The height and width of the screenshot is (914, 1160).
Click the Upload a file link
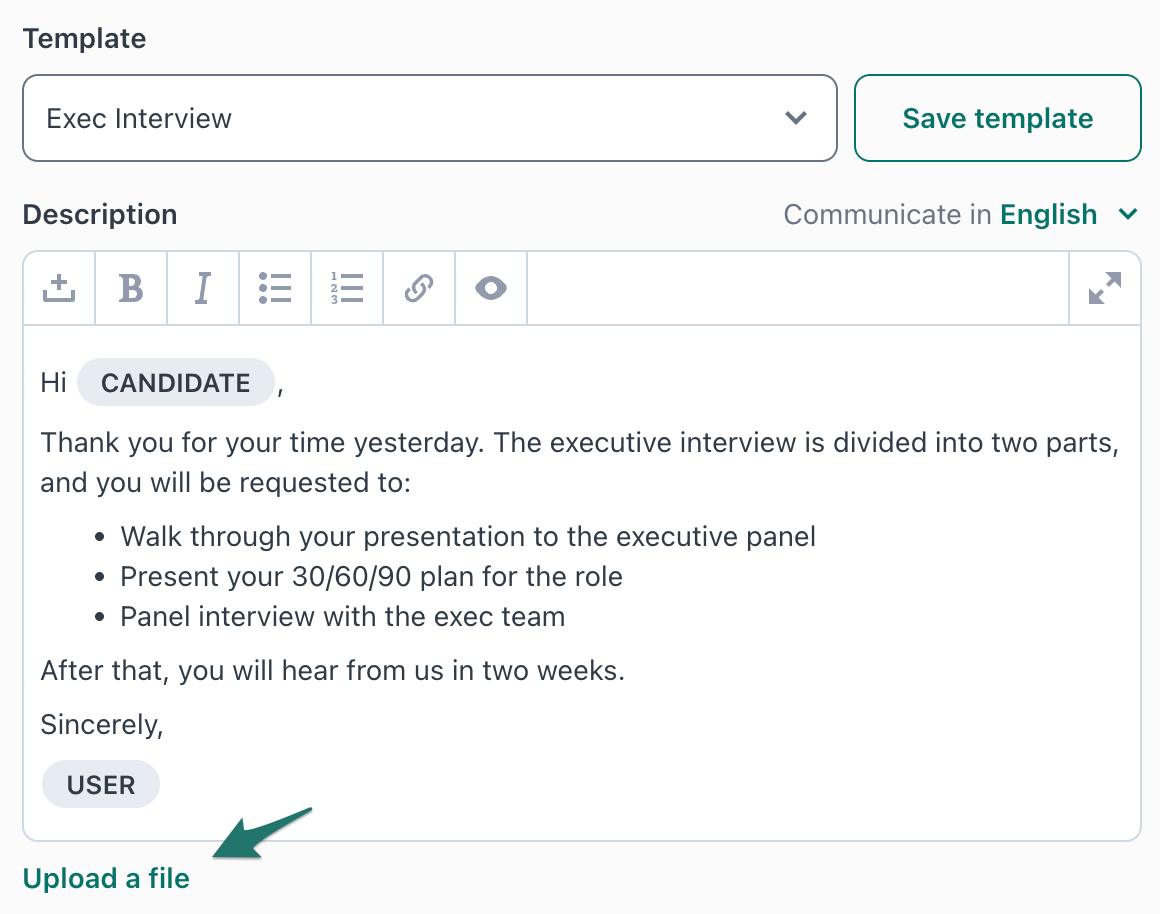click(107, 878)
